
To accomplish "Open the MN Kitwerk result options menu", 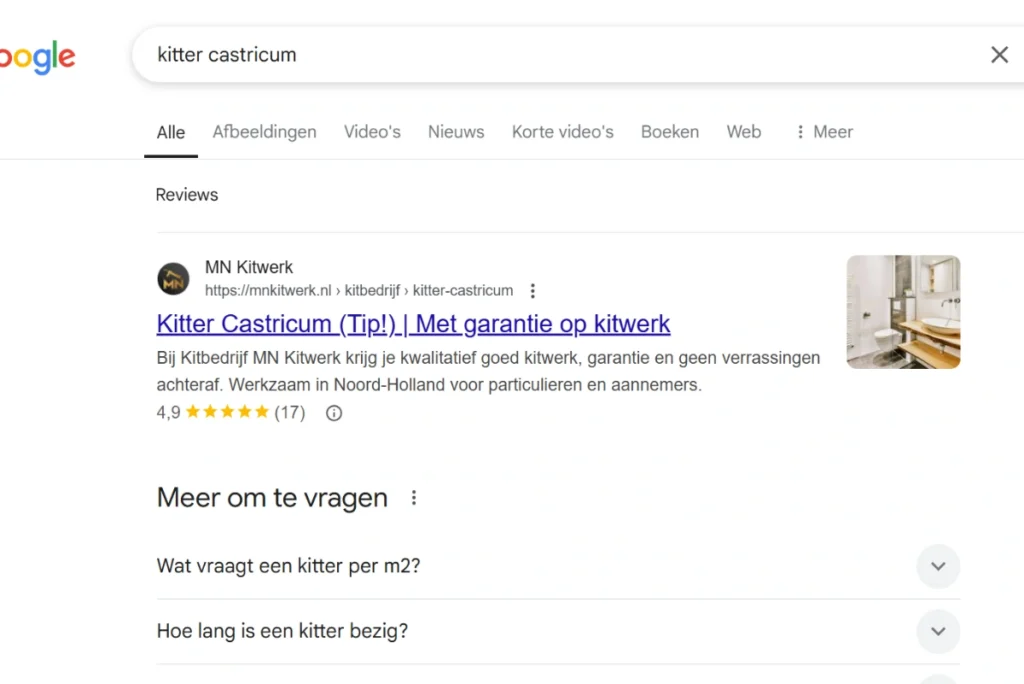I will point(533,291).
